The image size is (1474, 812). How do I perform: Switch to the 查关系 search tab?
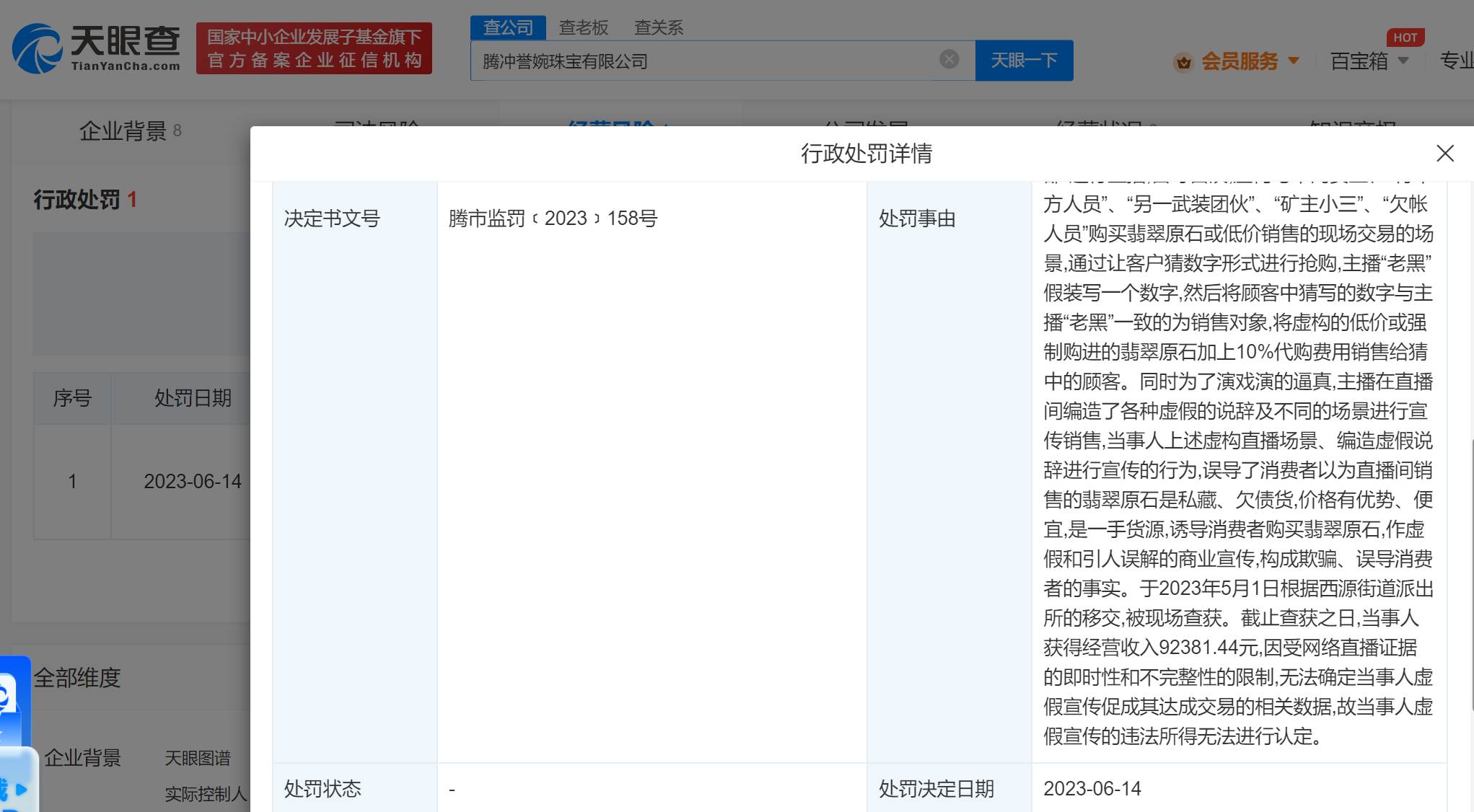click(658, 28)
